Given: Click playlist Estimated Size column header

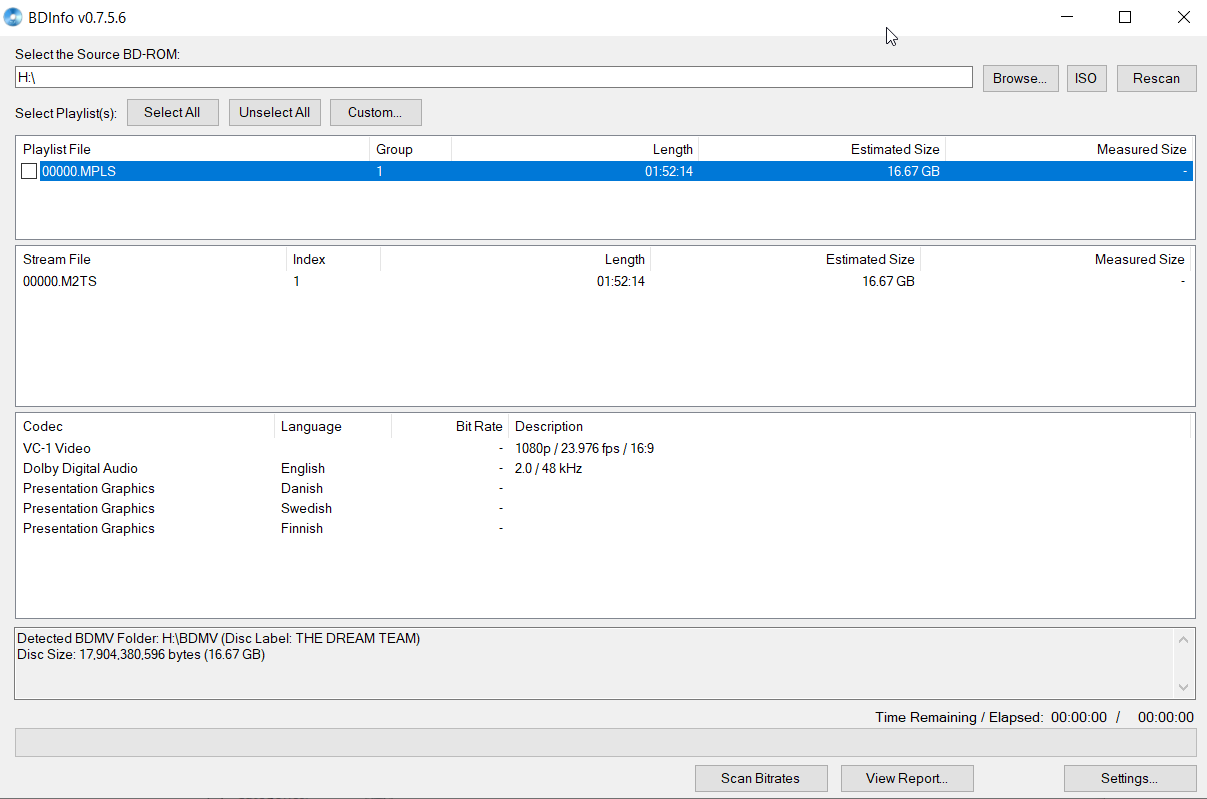Looking at the screenshot, I should [x=822, y=149].
